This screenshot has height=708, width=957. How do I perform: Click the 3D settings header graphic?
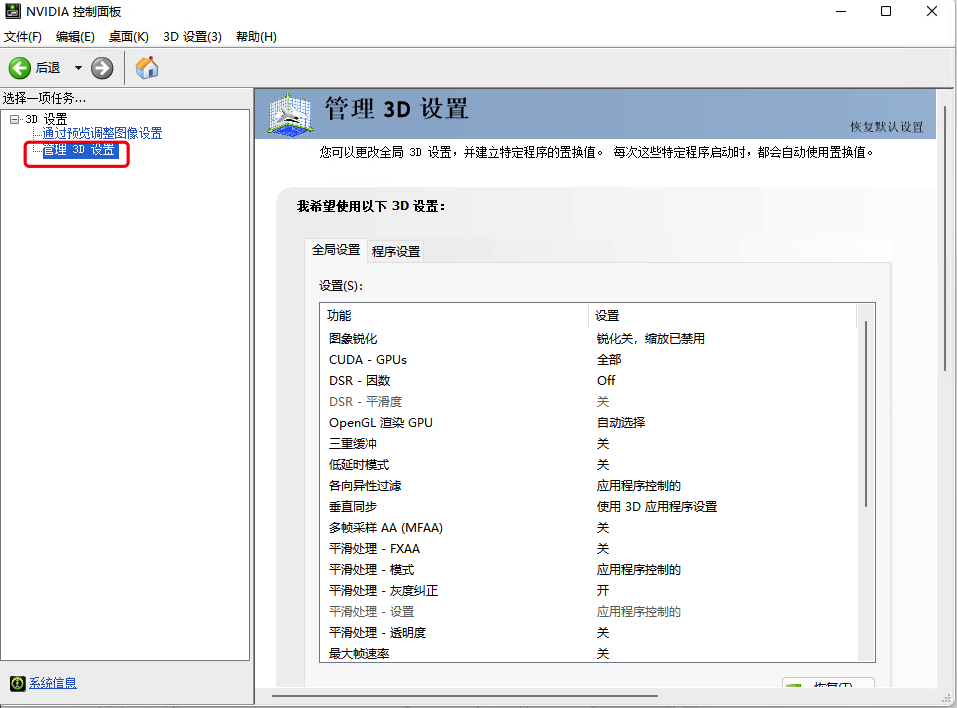click(x=293, y=114)
